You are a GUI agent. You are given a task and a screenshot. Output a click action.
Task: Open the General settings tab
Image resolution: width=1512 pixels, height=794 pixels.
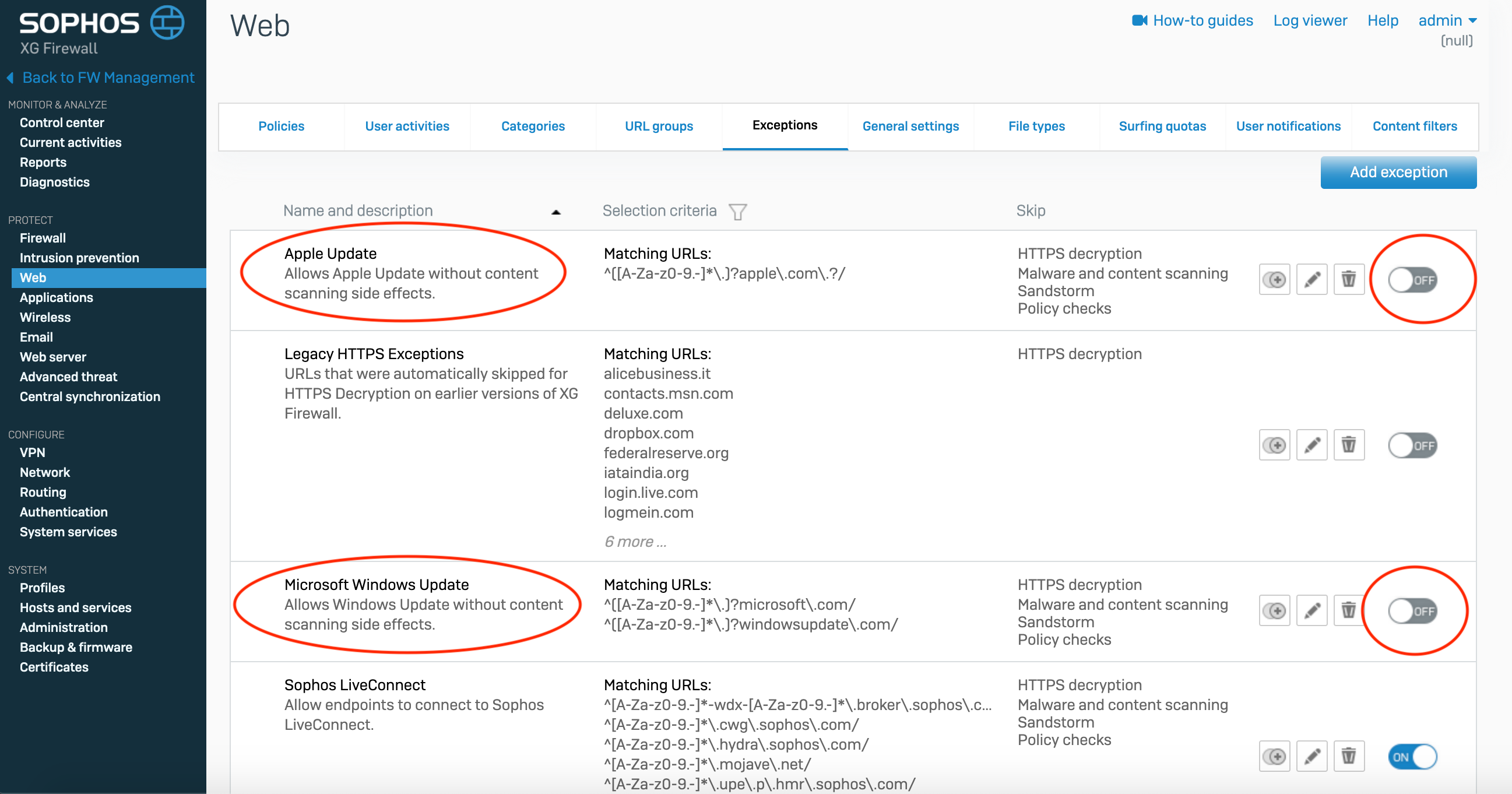[x=910, y=126]
